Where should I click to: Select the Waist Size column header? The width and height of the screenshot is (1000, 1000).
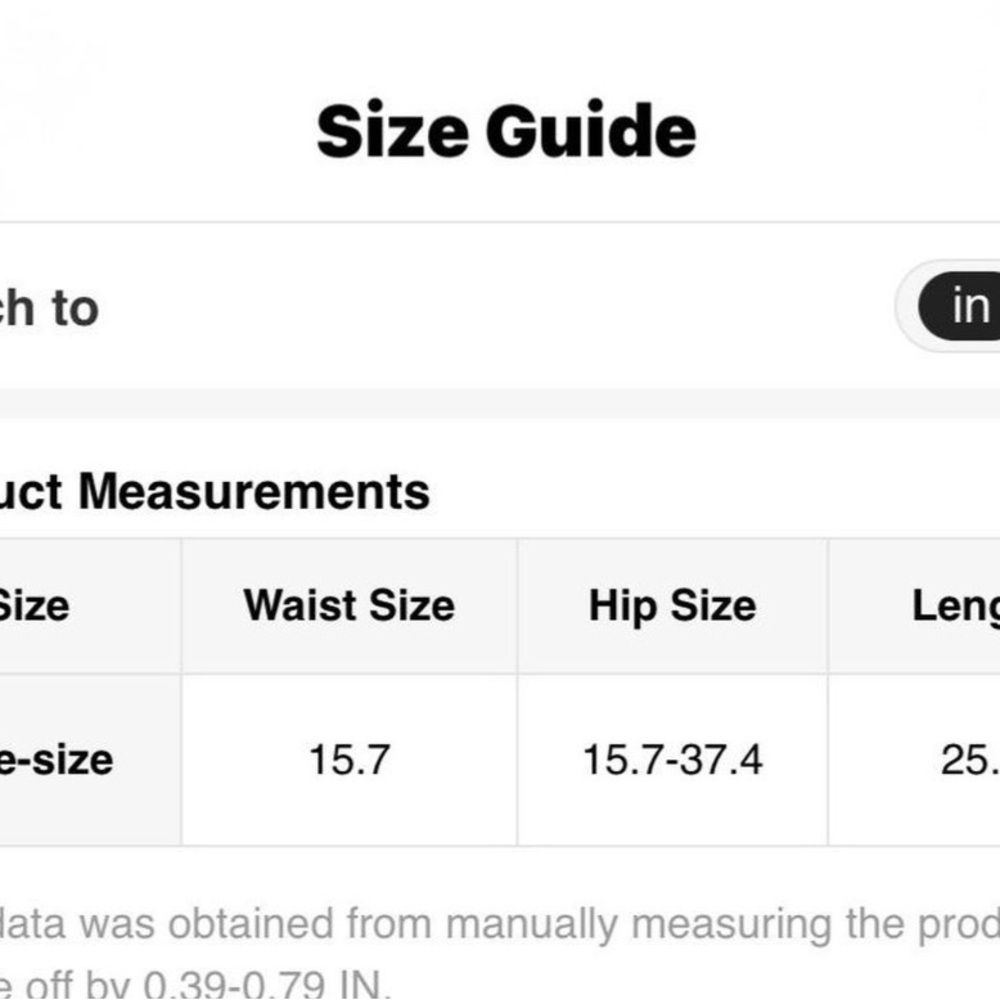(349, 606)
